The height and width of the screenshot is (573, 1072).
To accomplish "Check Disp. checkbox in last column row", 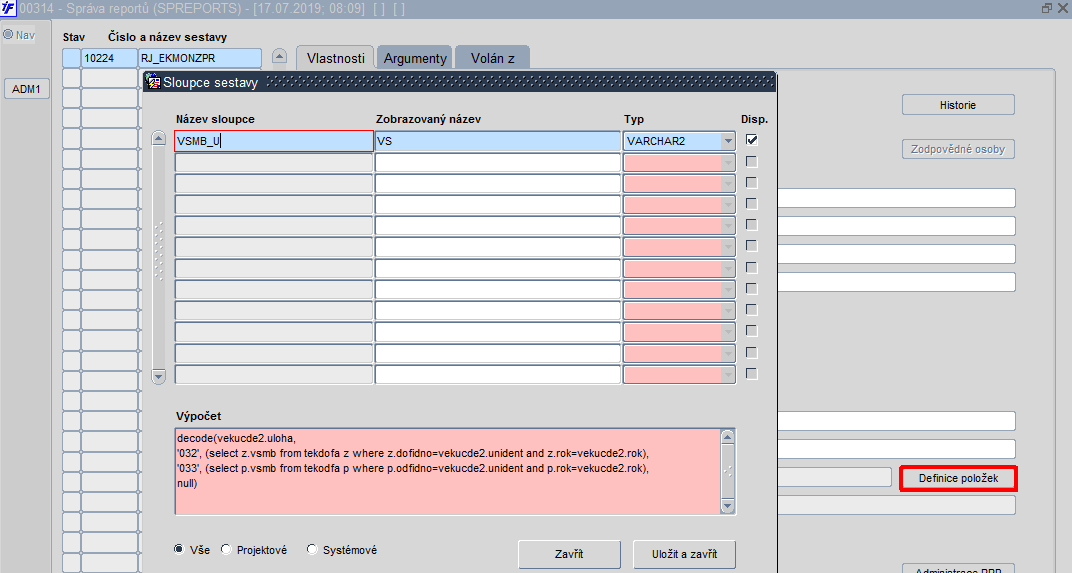I will pos(752,374).
